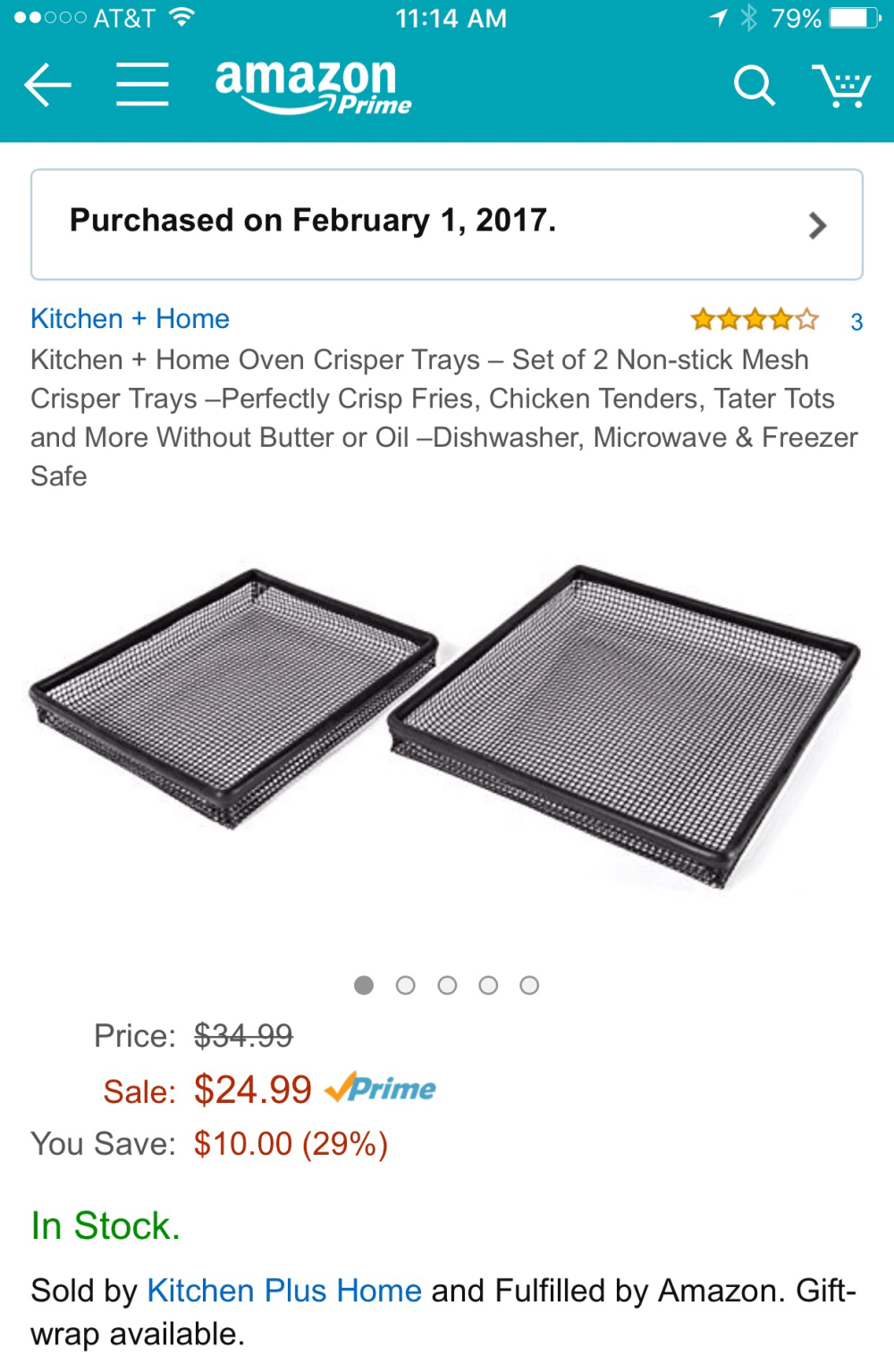Expand the purchase details chevron
The height and width of the screenshot is (1372, 894).
[817, 225]
